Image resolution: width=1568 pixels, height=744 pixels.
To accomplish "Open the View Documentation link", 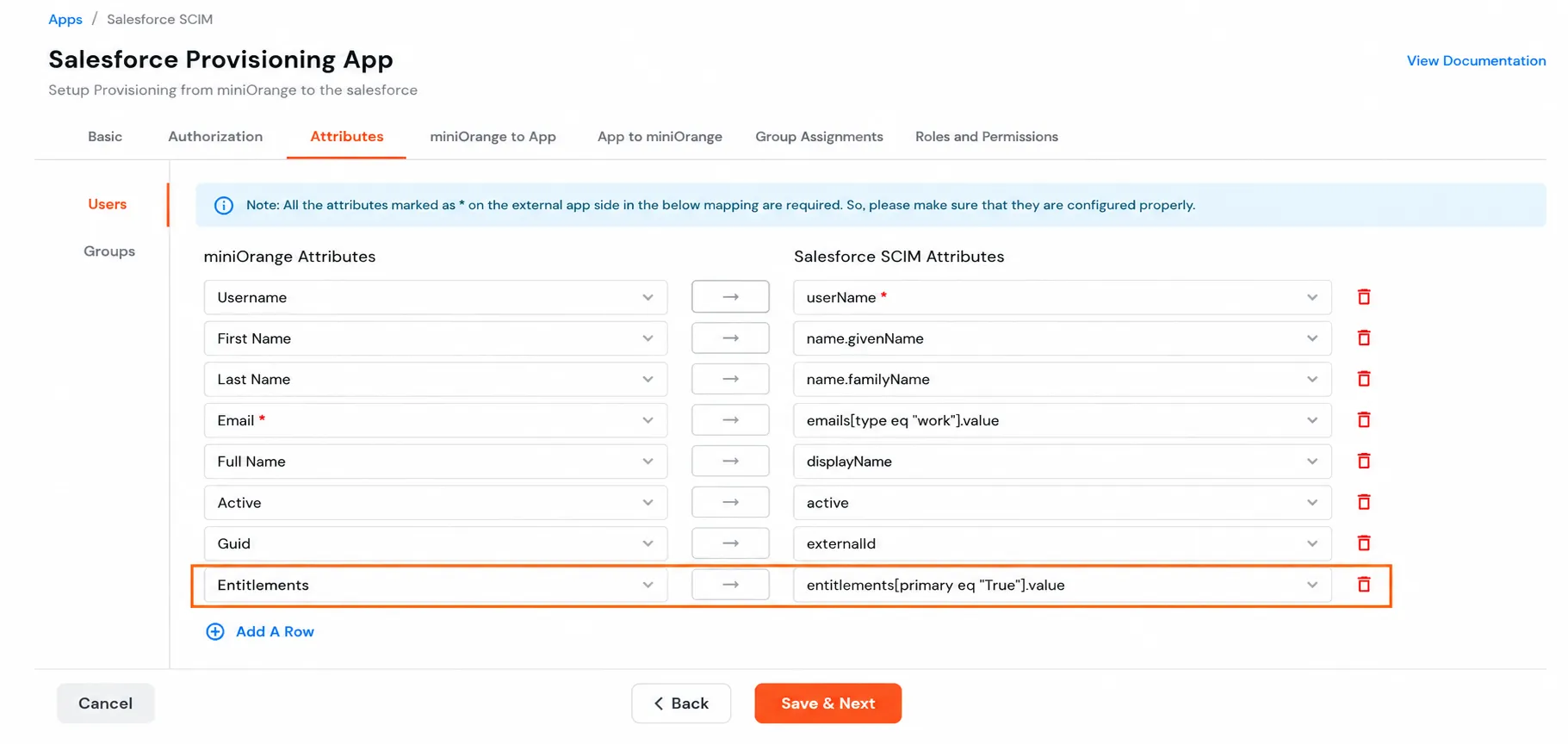I will [x=1476, y=61].
